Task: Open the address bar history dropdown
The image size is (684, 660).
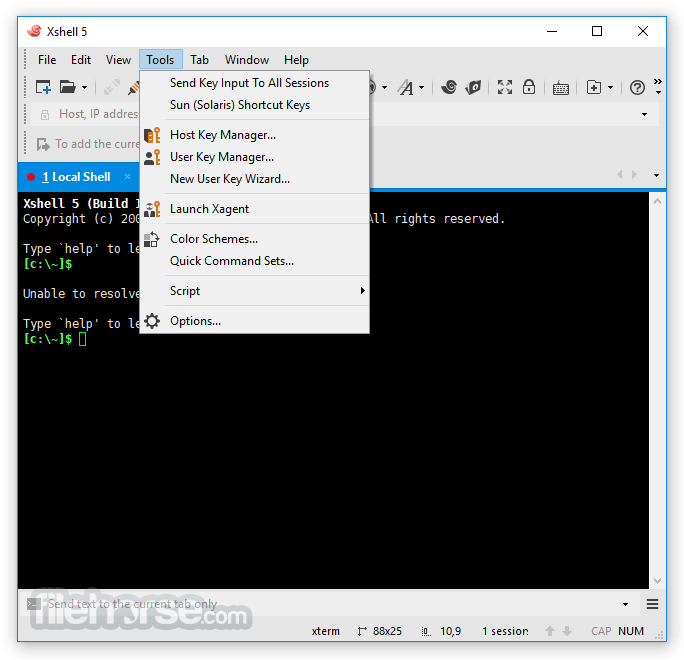Action: click(644, 114)
